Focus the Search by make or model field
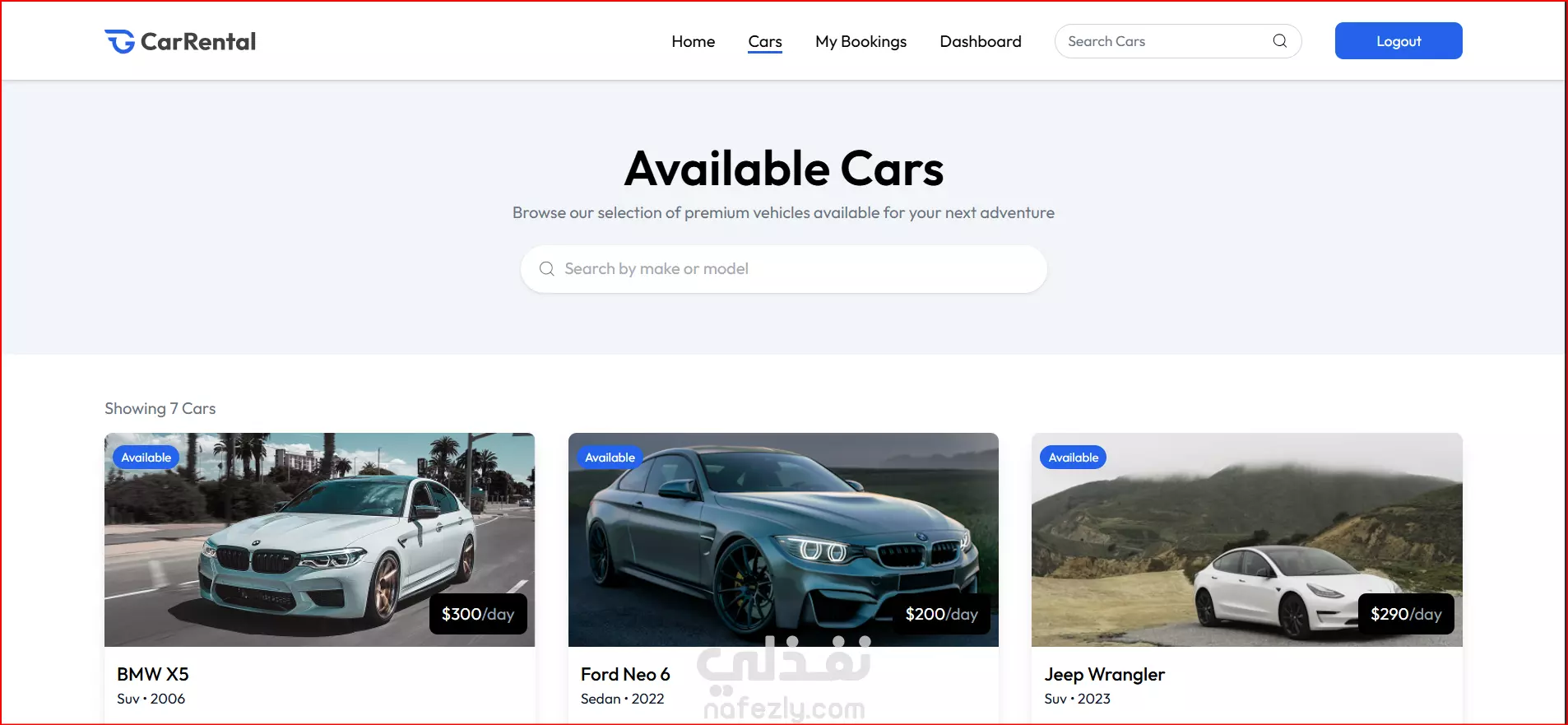Image resolution: width=1568 pixels, height=725 pixels. pos(783,269)
